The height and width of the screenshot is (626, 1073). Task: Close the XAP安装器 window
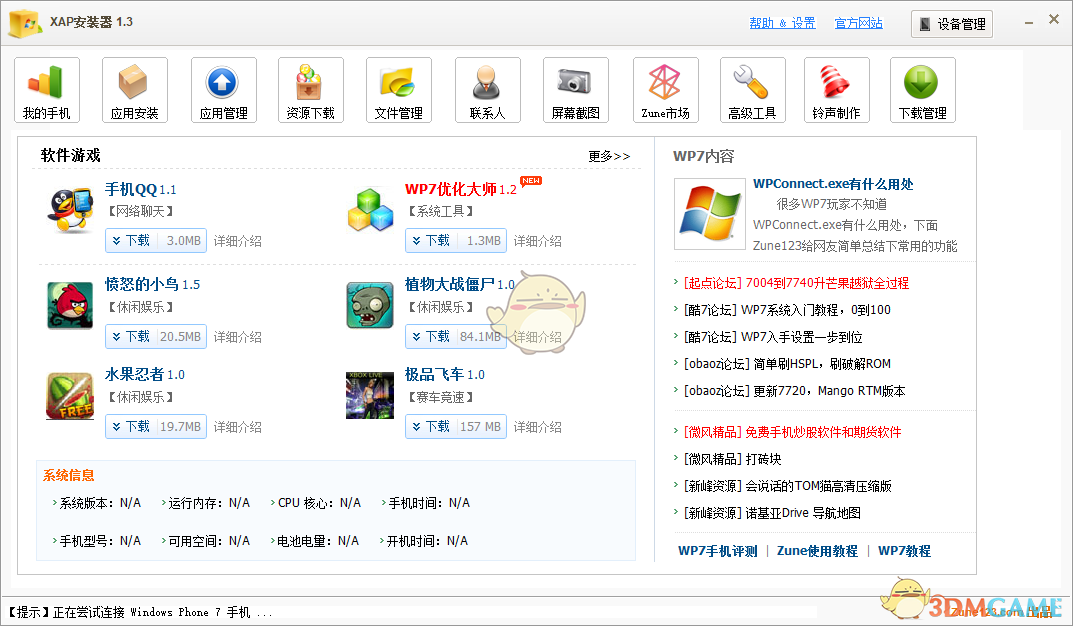(1054, 20)
